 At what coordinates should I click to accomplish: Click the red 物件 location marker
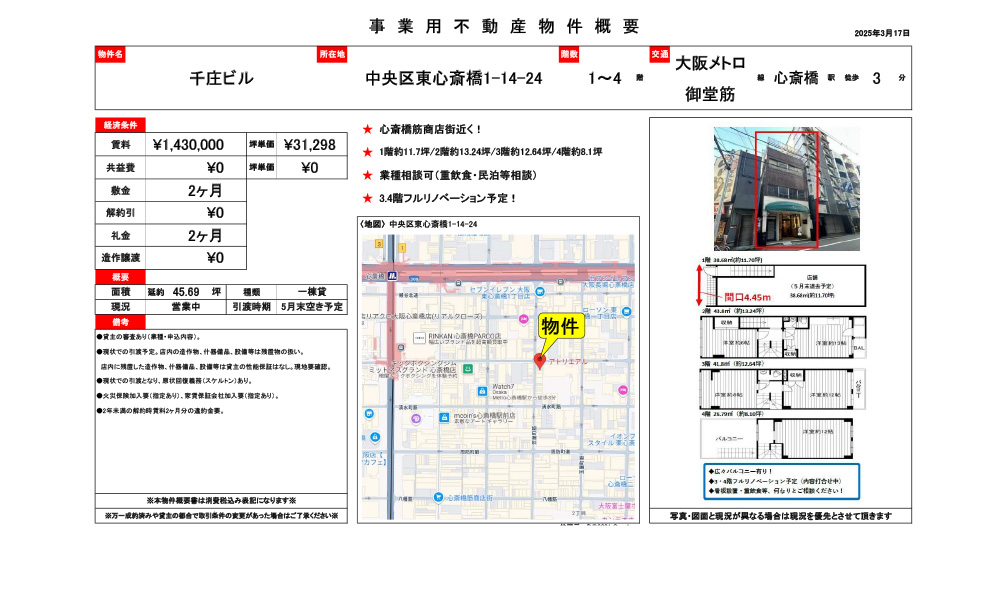pyautogui.click(x=538, y=359)
